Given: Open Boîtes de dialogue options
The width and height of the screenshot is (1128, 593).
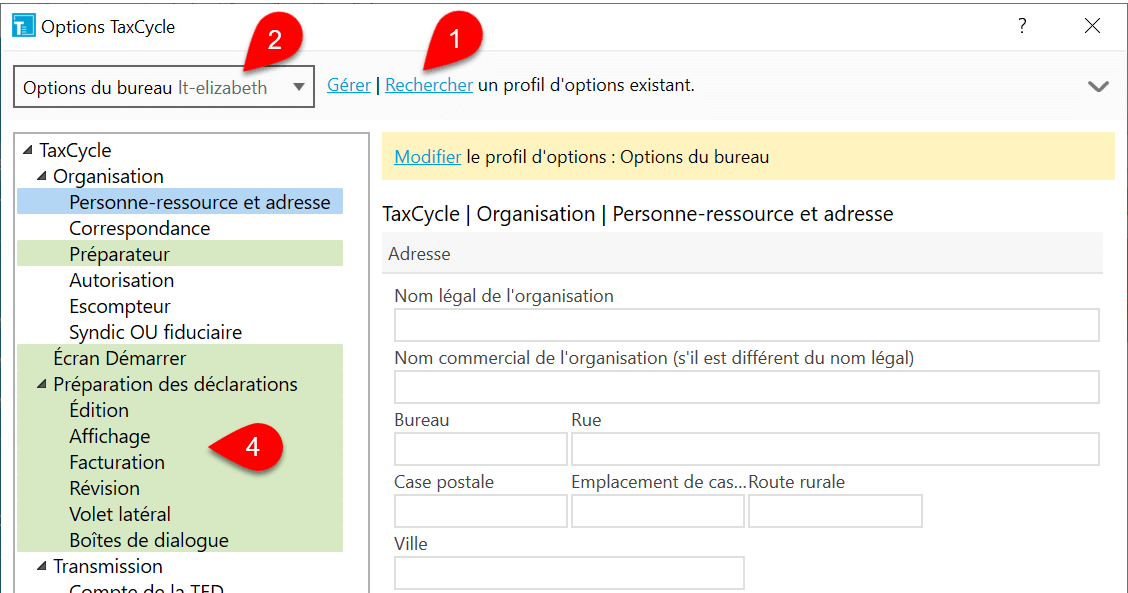Looking at the screenshot, I should (180, 540).
